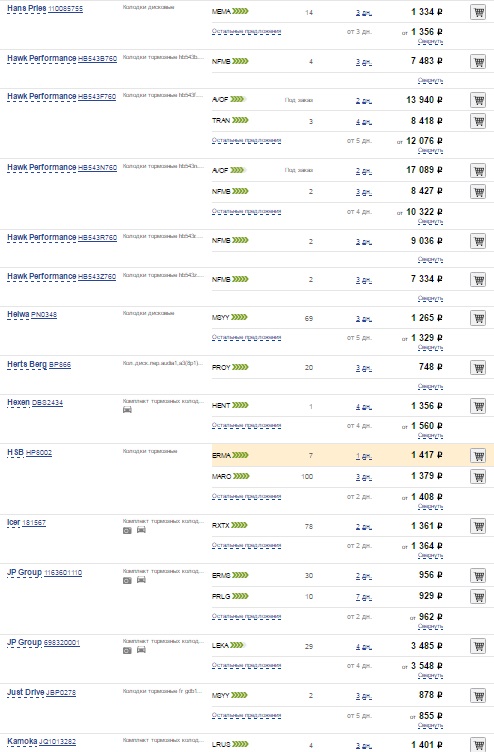494x752 pixels.
Task: Click the photo camera icon under Icer 181567
Action: click(127, 530)
